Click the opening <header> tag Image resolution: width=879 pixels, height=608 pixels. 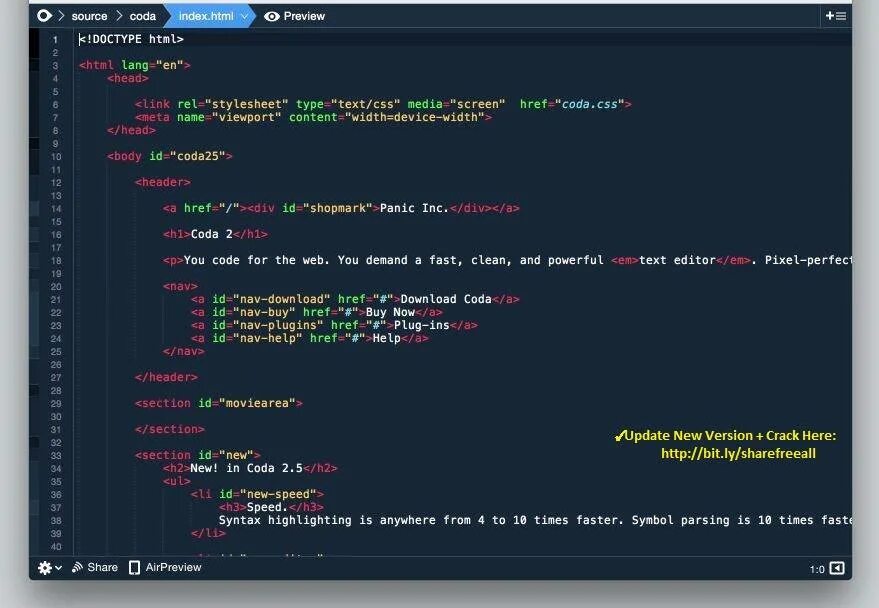pos(163,182)
